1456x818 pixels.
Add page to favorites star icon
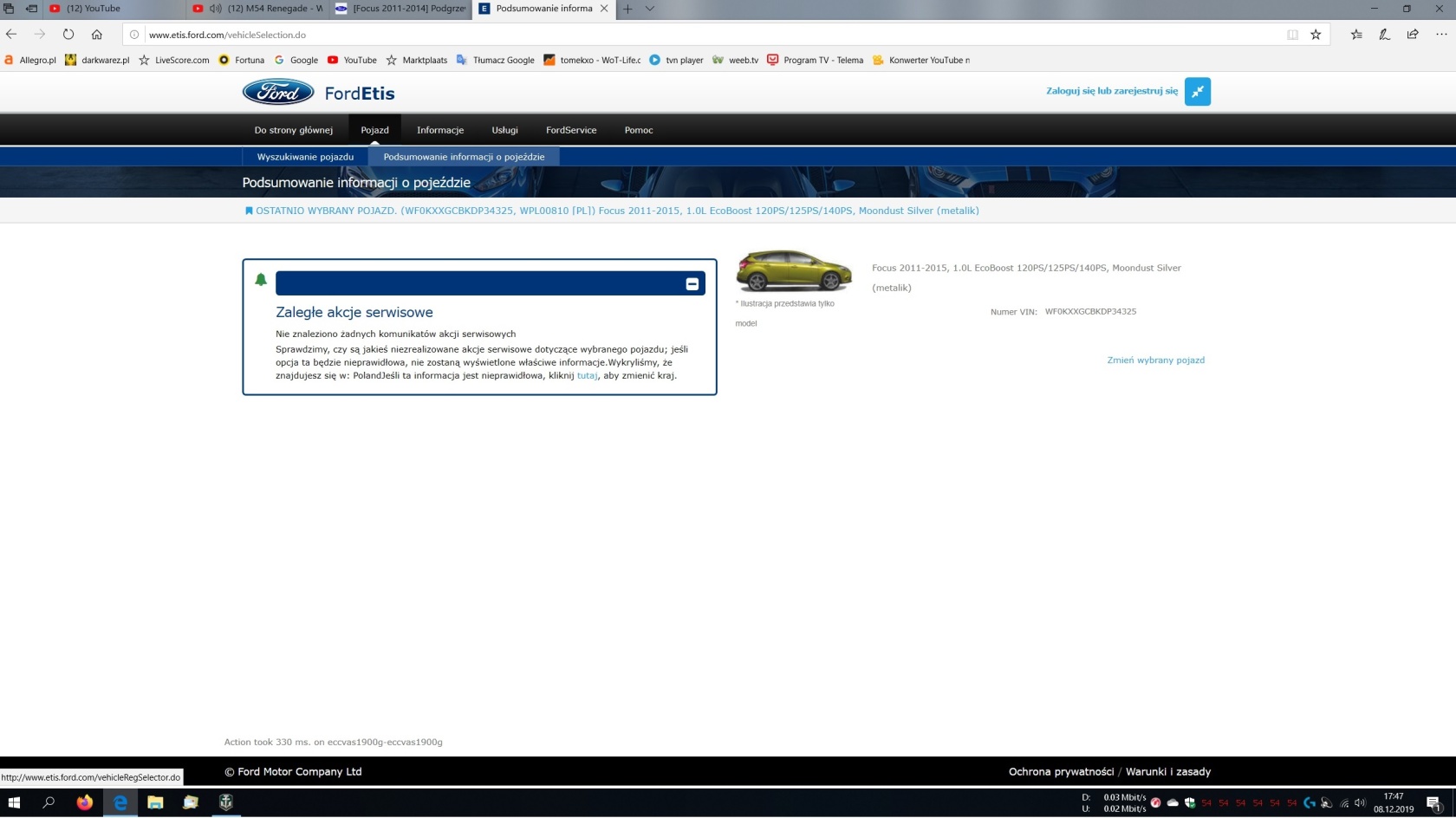click(1316, 35)
